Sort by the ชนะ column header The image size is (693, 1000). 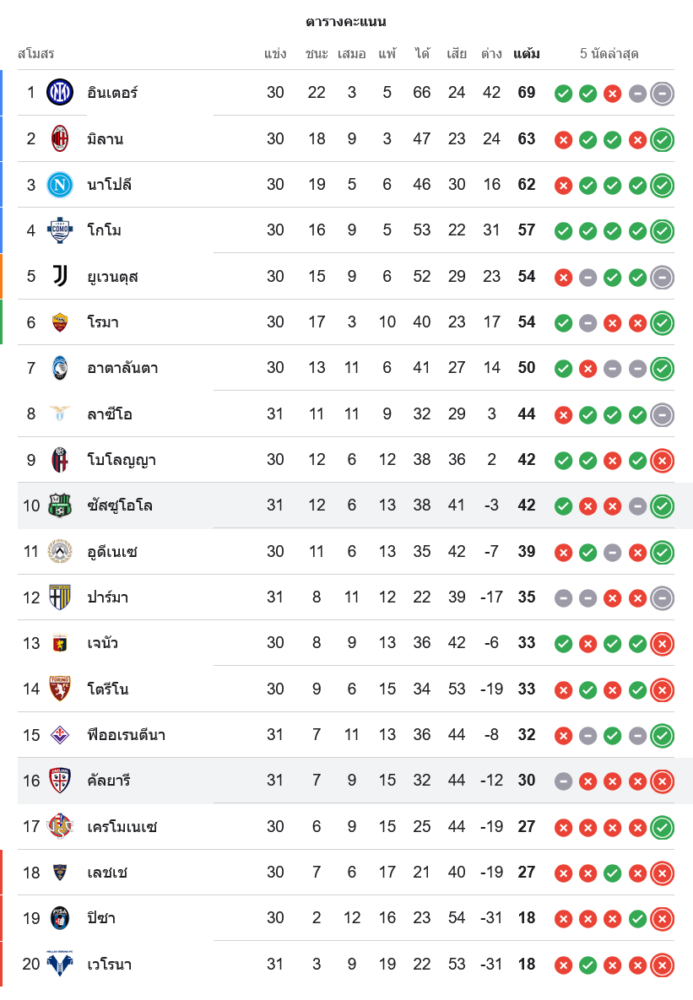pyautogui.click(x=317, y=53)
